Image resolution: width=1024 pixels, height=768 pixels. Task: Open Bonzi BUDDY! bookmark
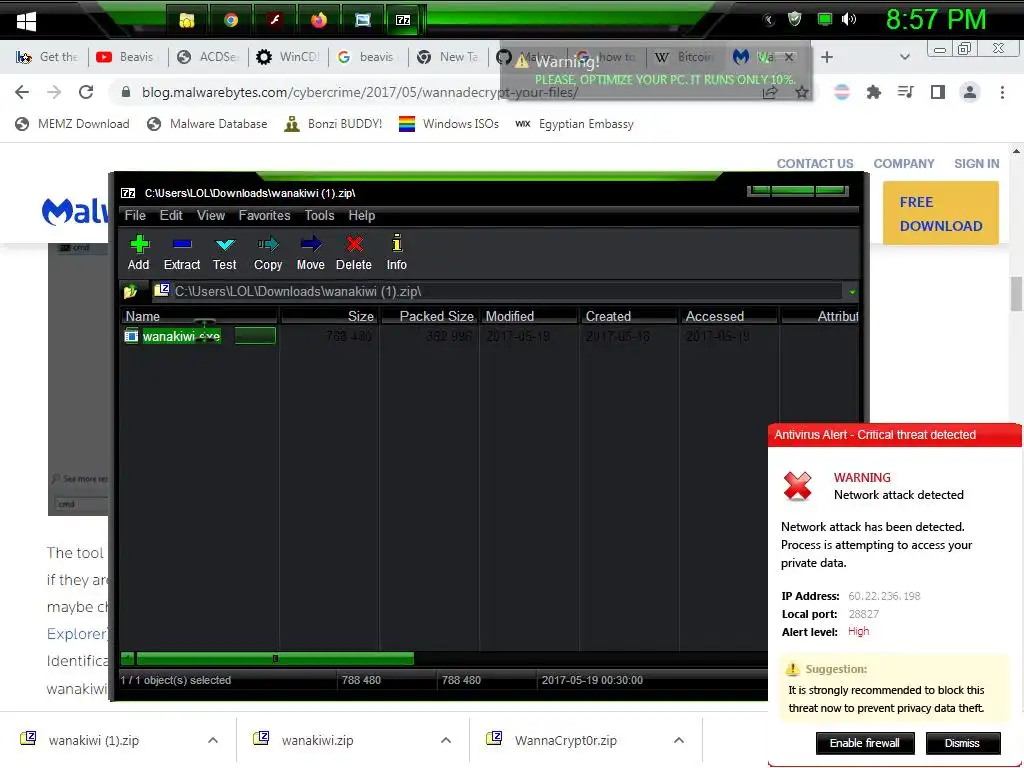tap(333, 124)
